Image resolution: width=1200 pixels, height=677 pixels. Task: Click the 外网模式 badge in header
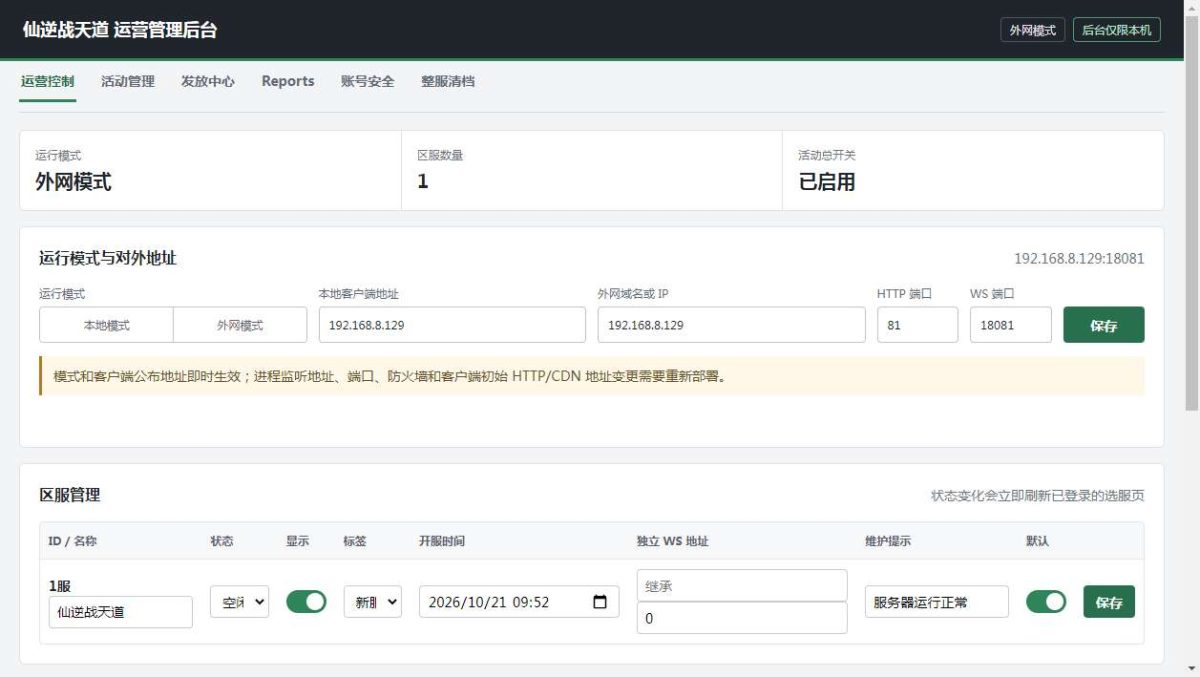tap(1033, 30)
